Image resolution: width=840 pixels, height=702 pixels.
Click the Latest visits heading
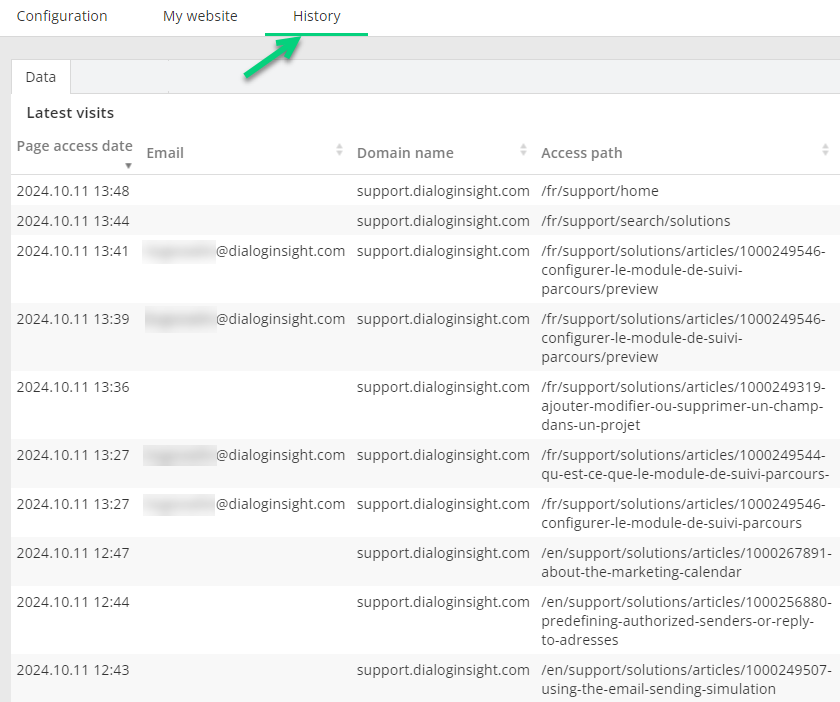70,113
